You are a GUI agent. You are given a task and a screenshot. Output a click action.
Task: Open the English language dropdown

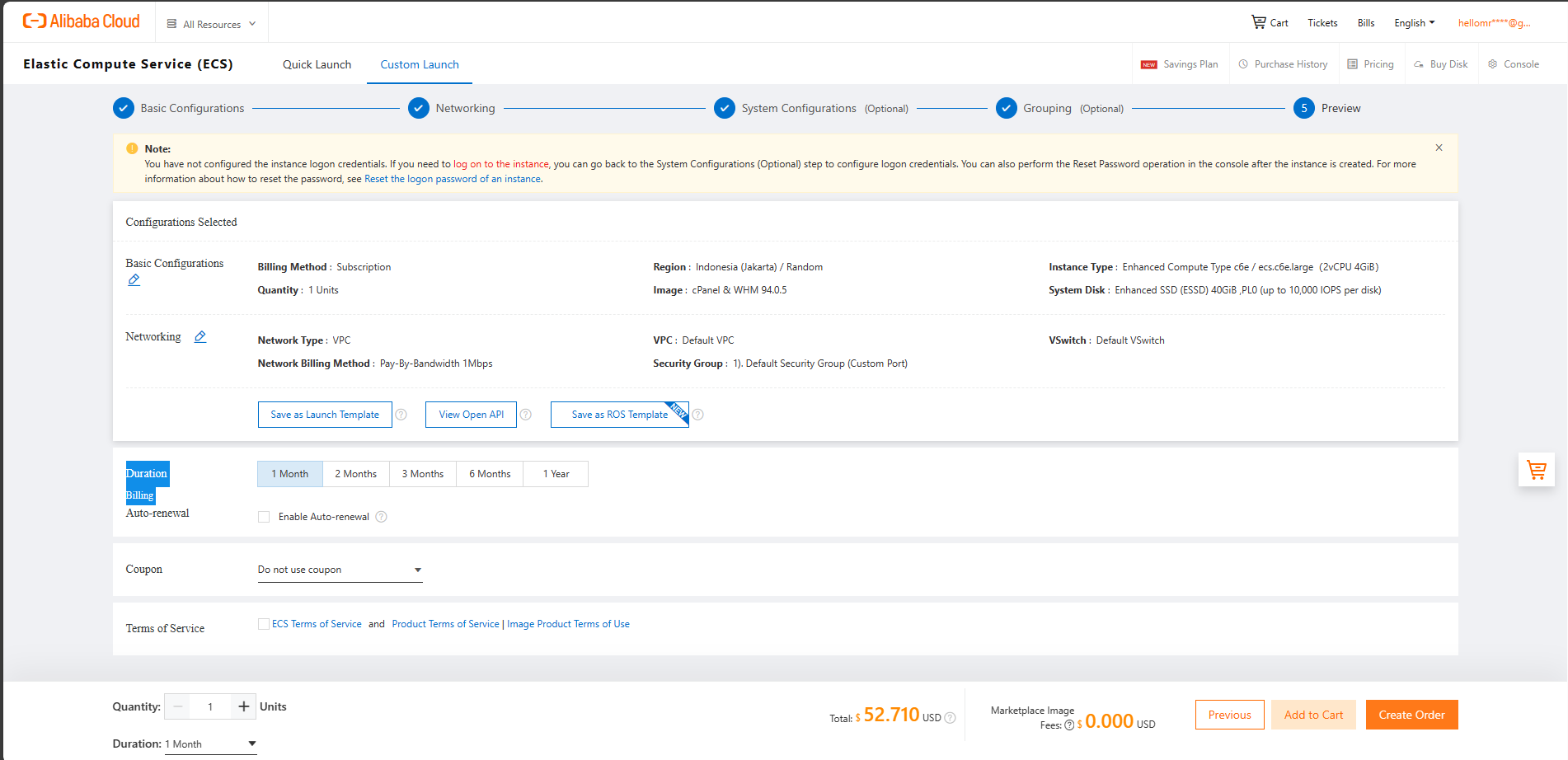pyautogui.click(x=1415, y=23)
